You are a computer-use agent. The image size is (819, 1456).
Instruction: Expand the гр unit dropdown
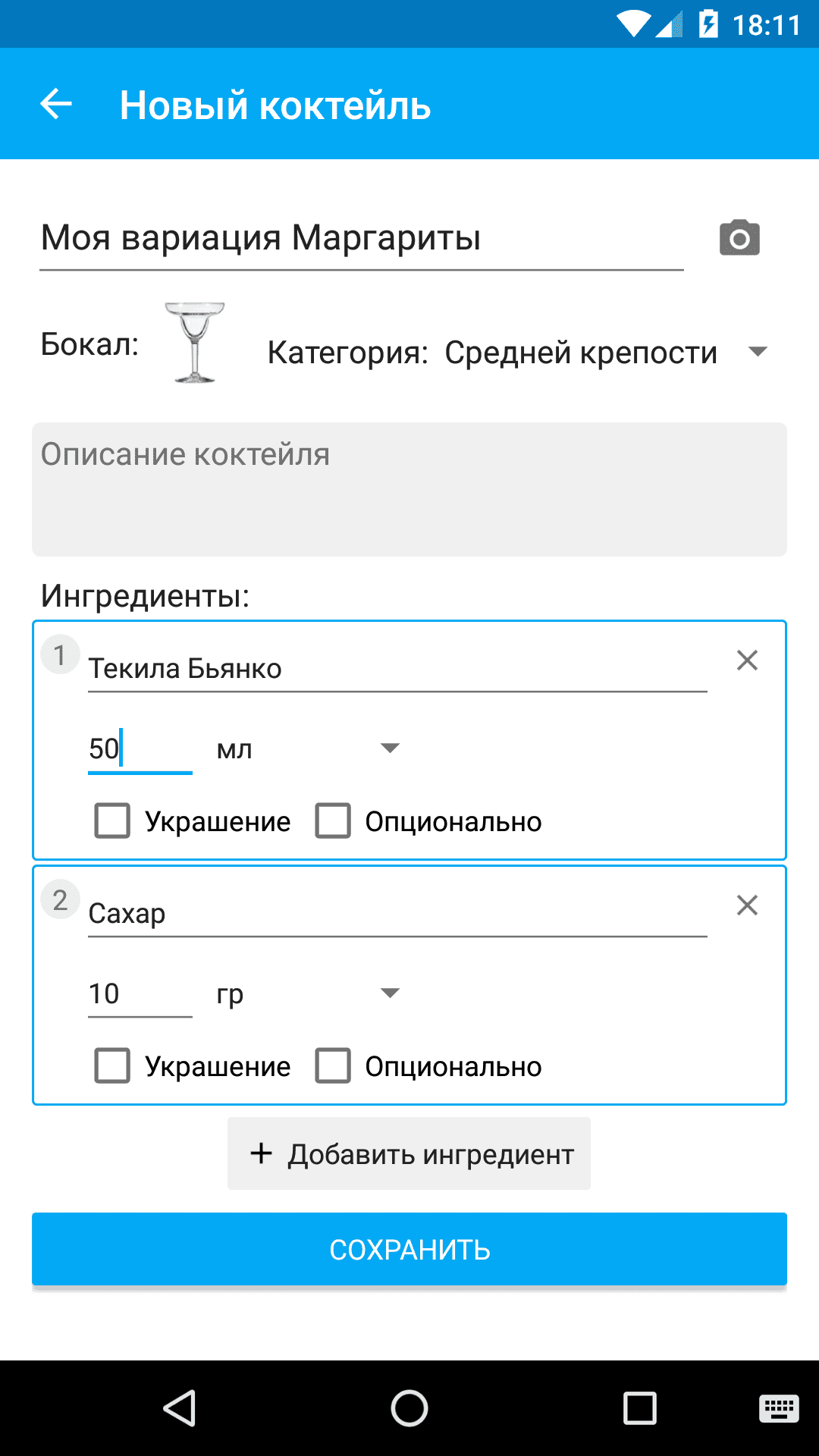(389, 993)
